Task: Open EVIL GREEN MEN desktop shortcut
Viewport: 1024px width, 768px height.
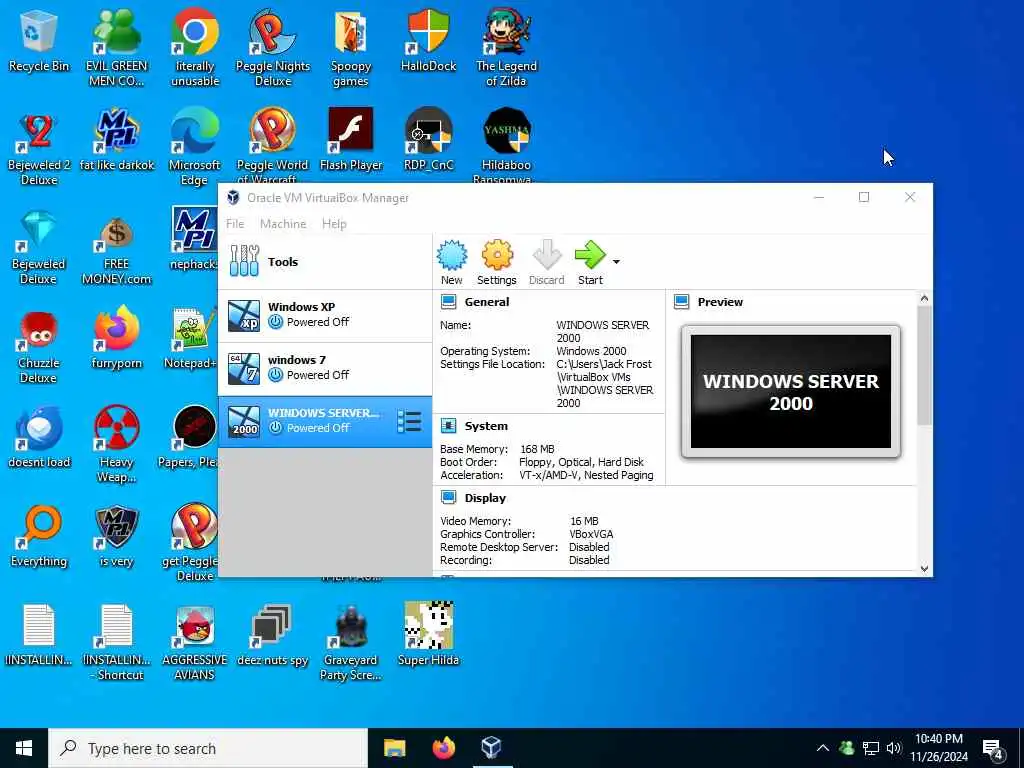Action: [x=117, y=48]
